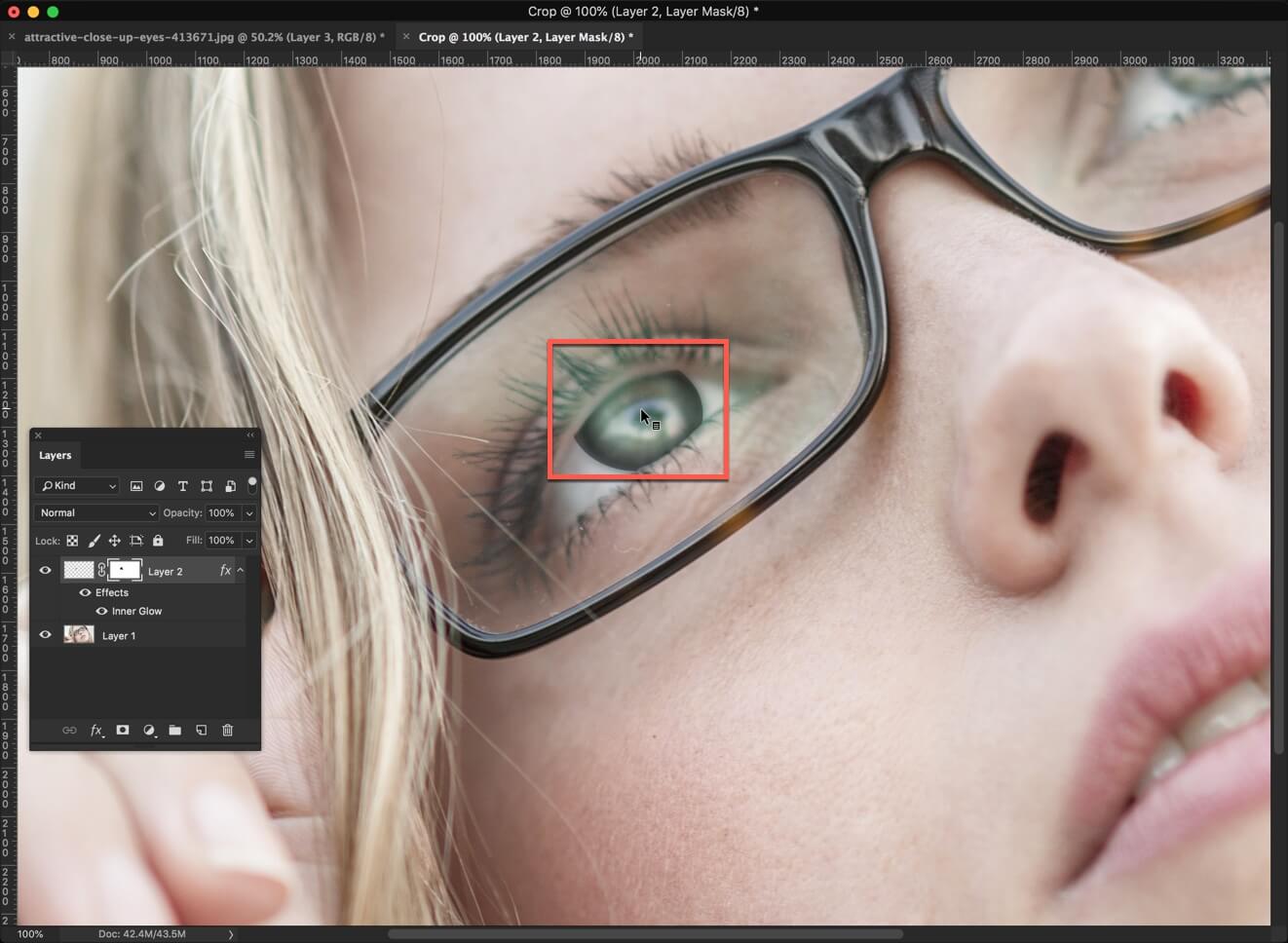Create new fill or adjustment layer
The width and height of the screenshot is (1288, 943).
tap(149, 731)
